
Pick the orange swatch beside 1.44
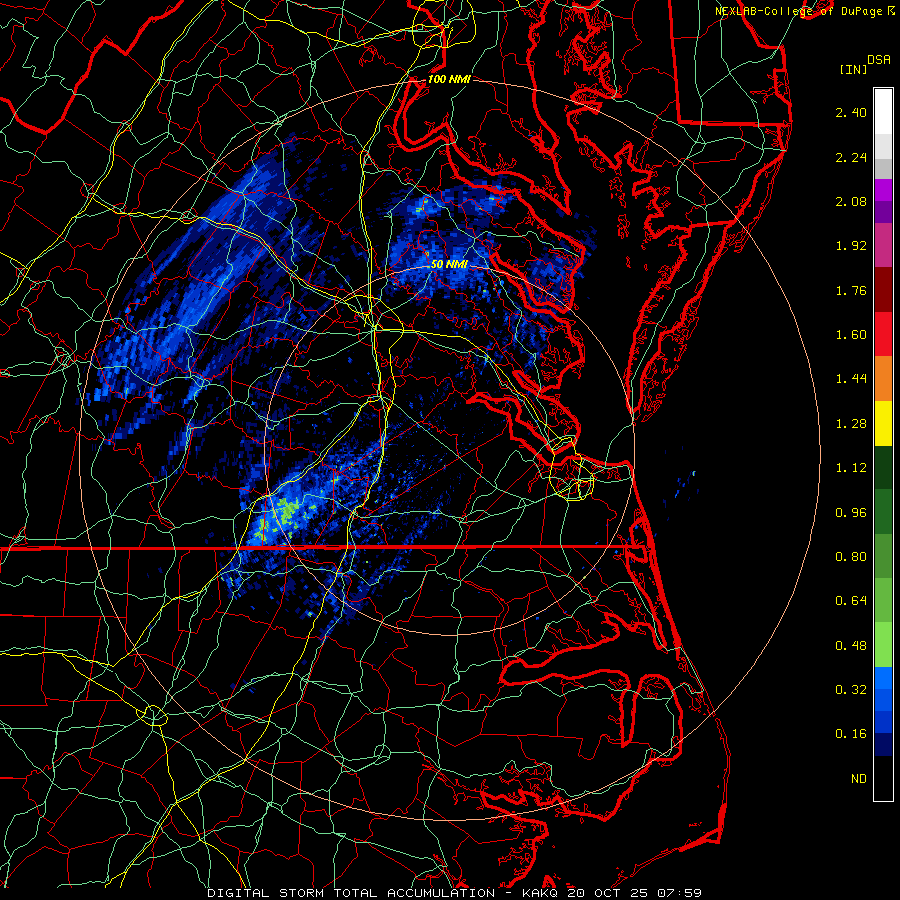883,379
